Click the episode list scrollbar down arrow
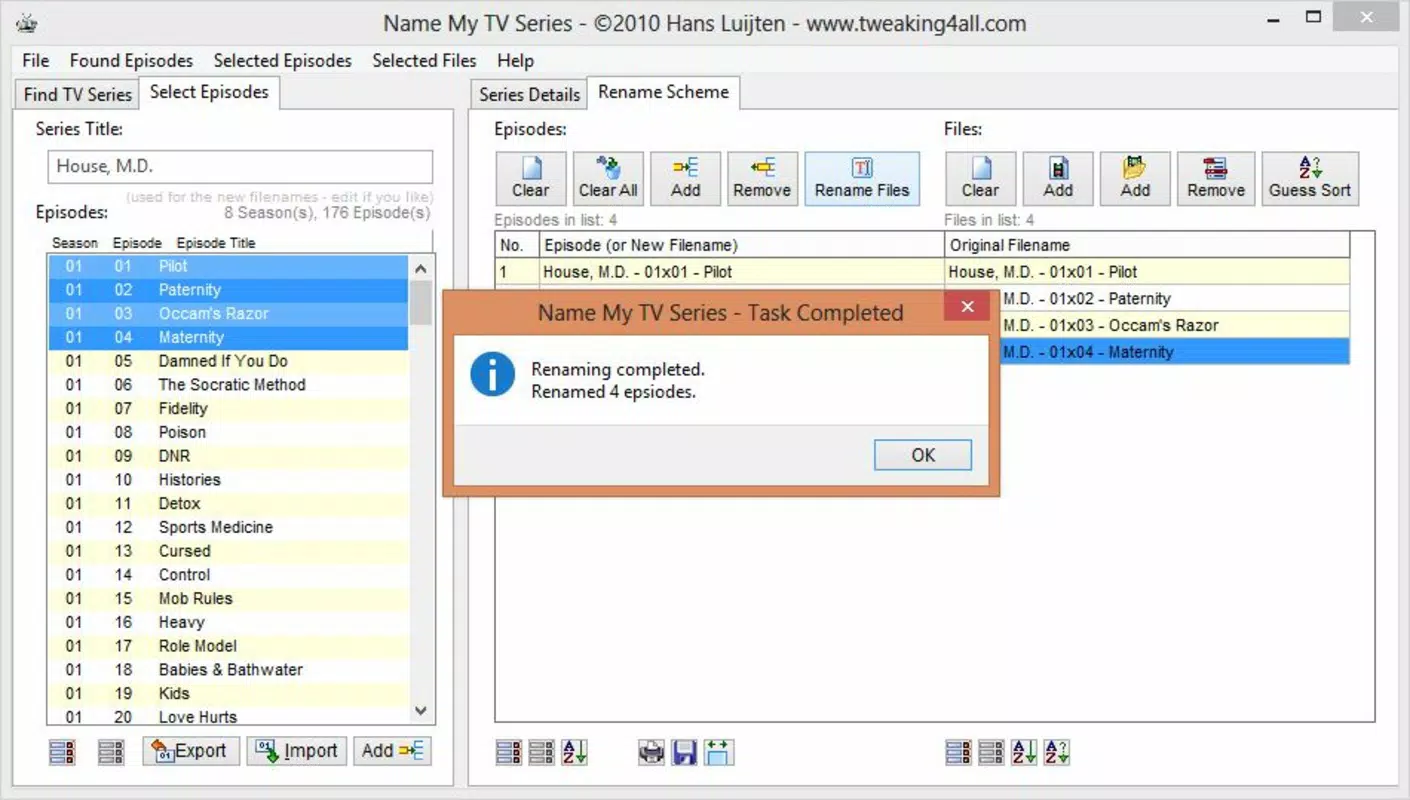1410x800 pixels. pos(421,711)
